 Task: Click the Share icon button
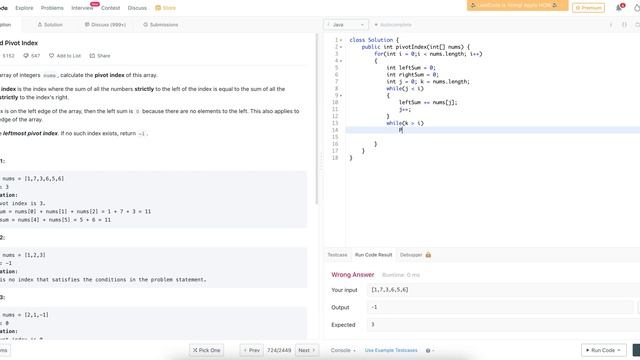click(x=100, y=56)
